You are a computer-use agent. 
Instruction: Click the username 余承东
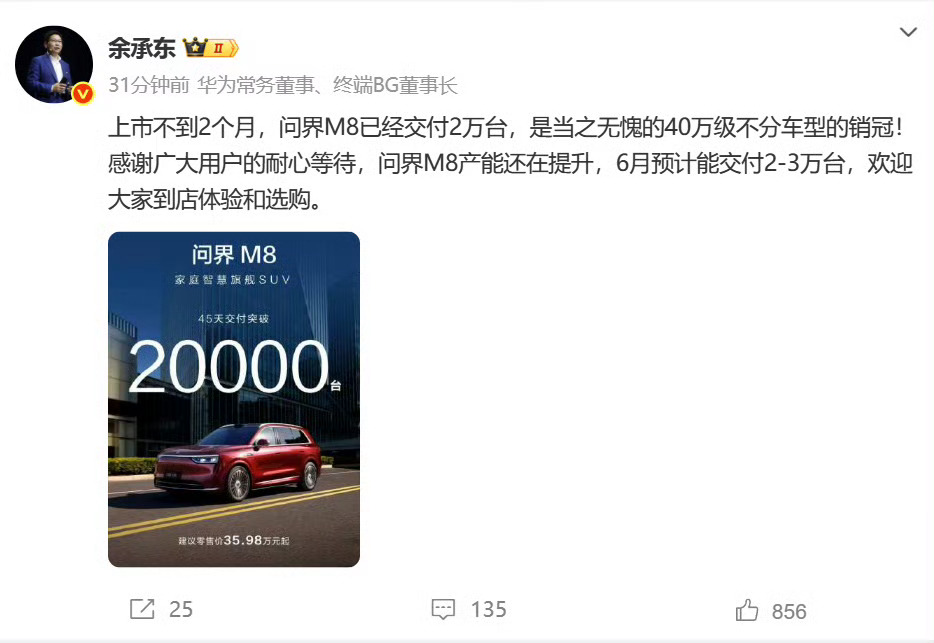point(142,48)
